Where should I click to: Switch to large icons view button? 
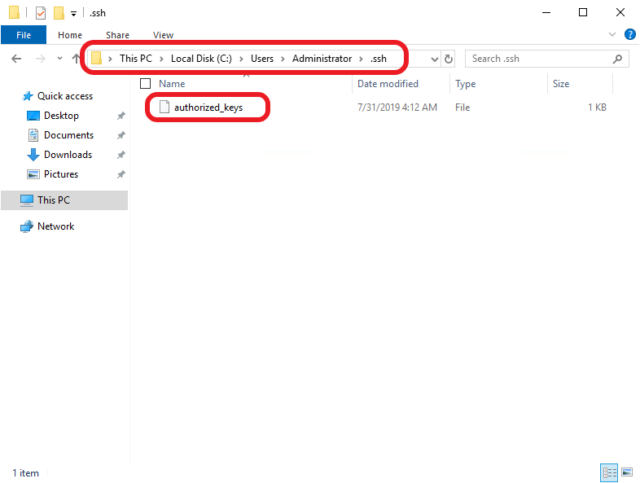point(627,472)
